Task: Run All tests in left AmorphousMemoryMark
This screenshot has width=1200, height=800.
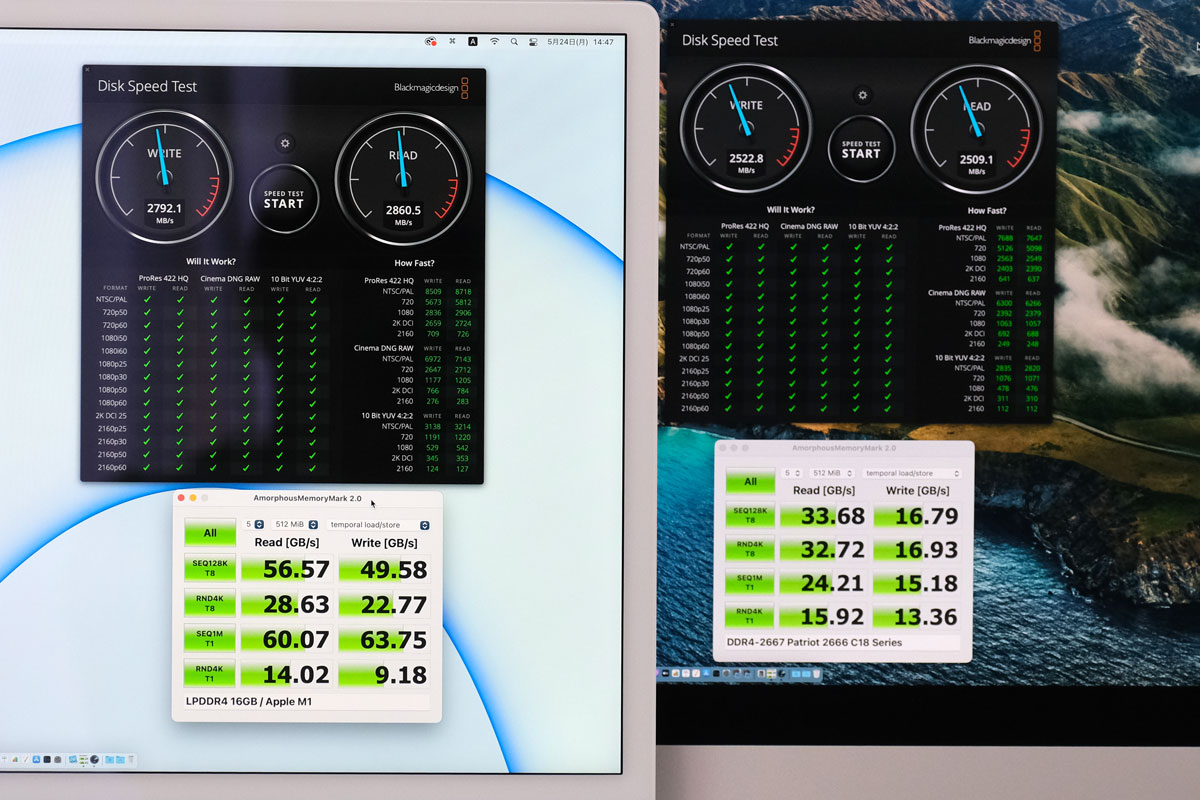Action: point(209,533)
